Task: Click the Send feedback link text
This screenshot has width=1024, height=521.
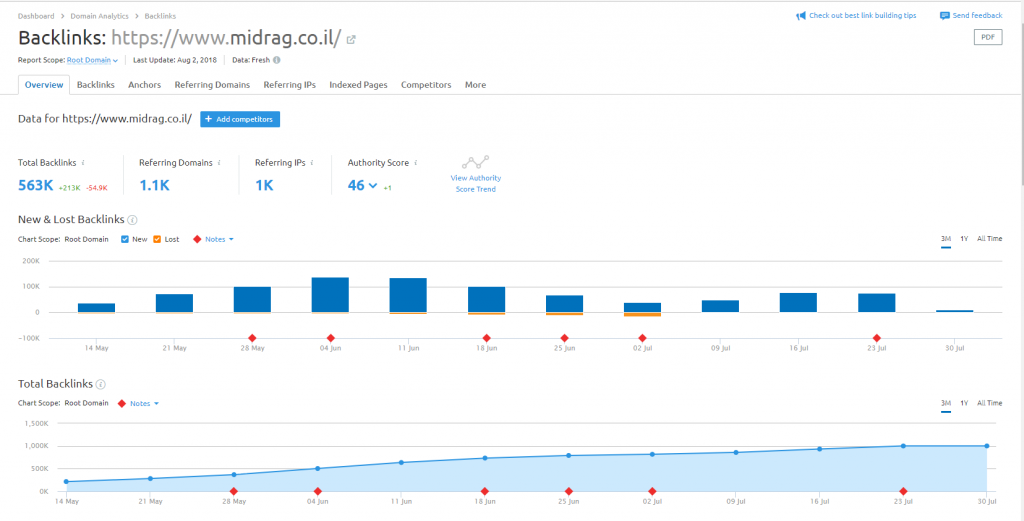Action: tap(977, 16)
